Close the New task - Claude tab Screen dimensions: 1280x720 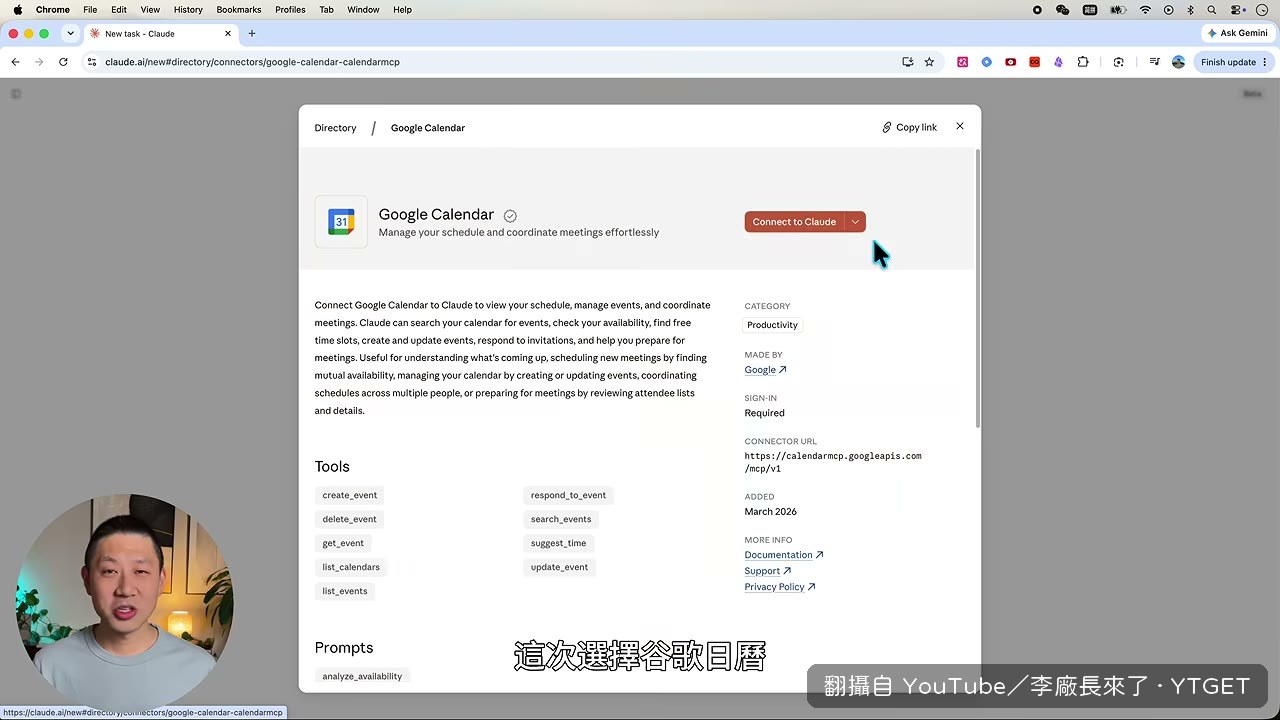click(228, 33)
